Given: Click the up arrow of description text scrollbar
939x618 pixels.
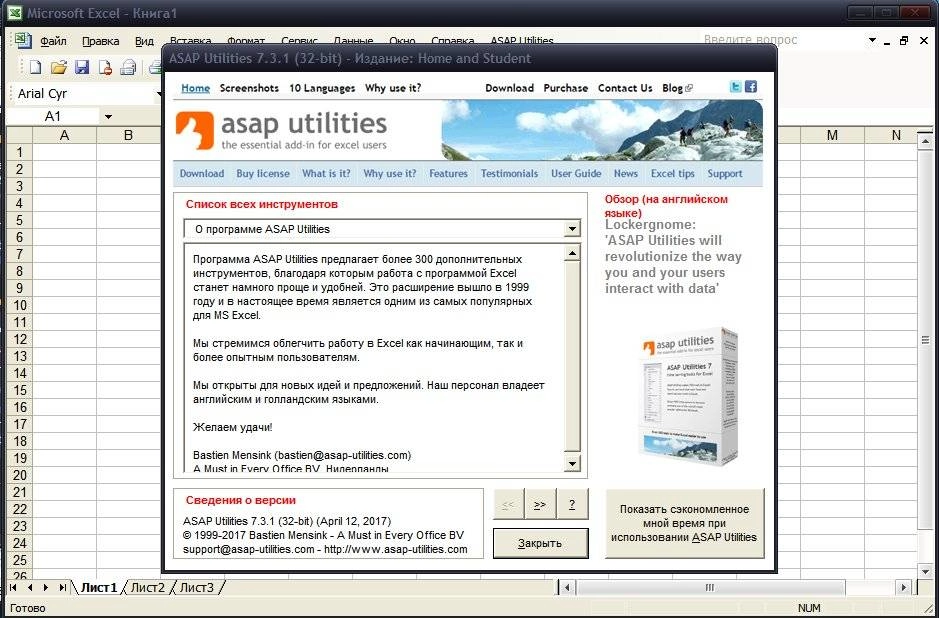Looking at the screenshot, I should 573,253.
